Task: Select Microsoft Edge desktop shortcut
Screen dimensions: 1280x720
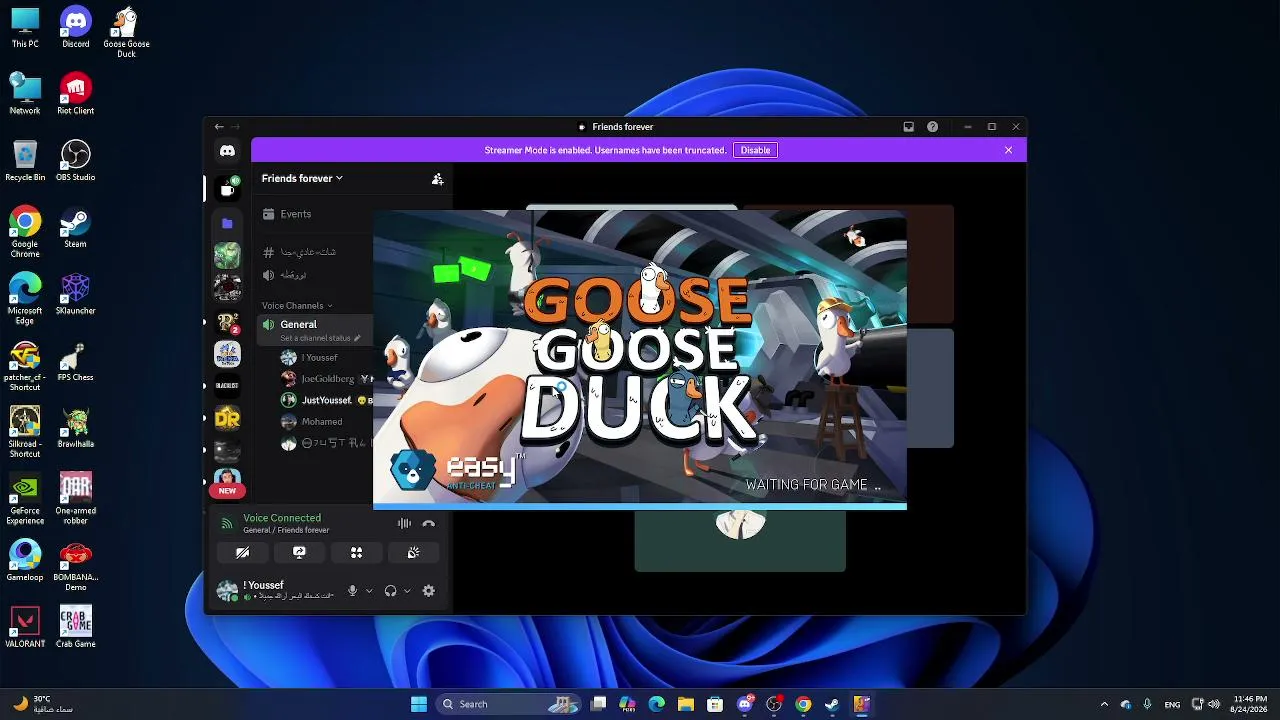Action: click(25, 300)
